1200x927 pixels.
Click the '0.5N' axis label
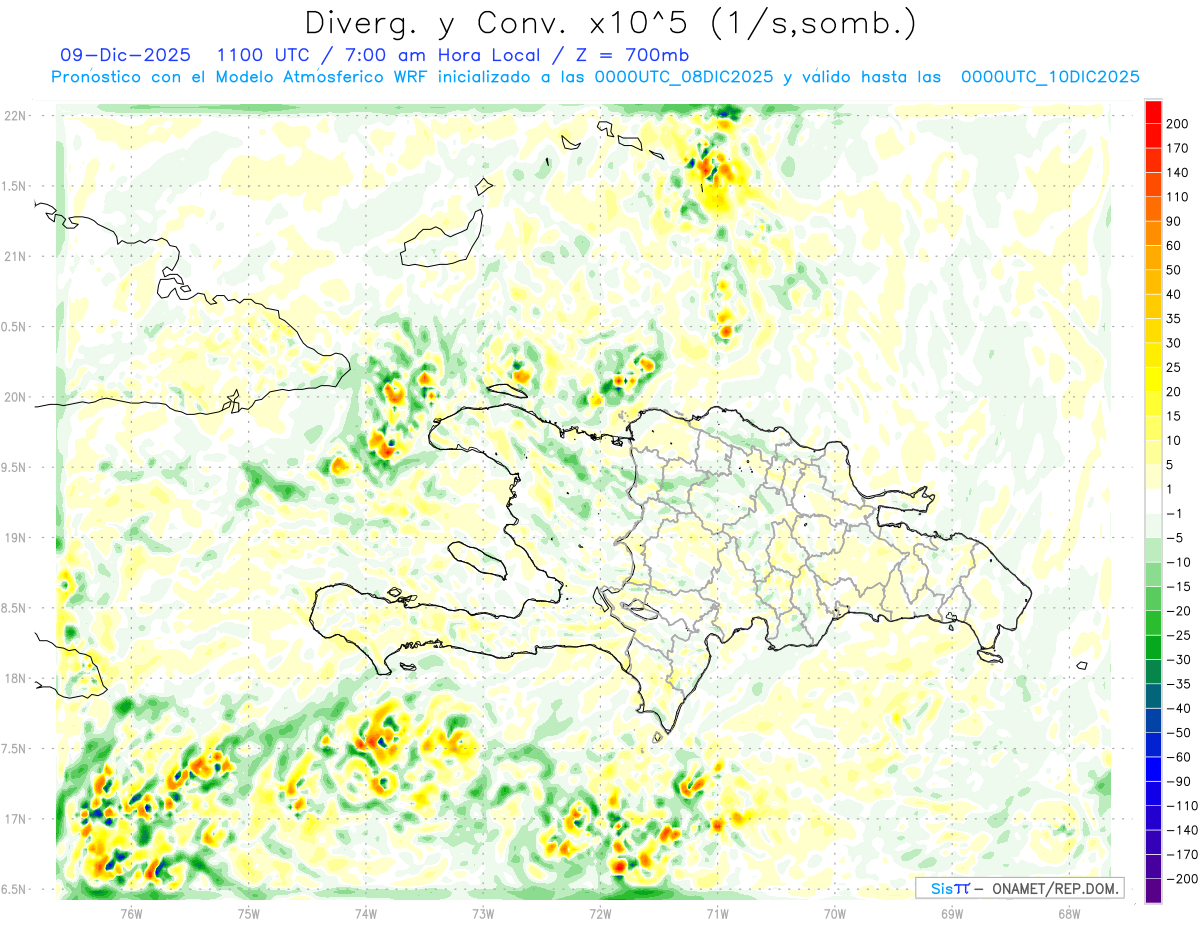click(x=15, y=327)
